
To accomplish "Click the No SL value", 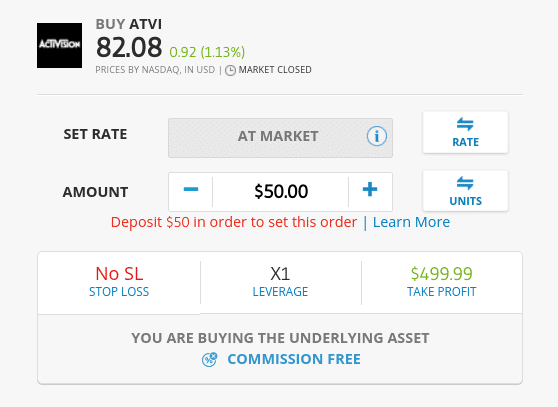I will tap(119, 274).
